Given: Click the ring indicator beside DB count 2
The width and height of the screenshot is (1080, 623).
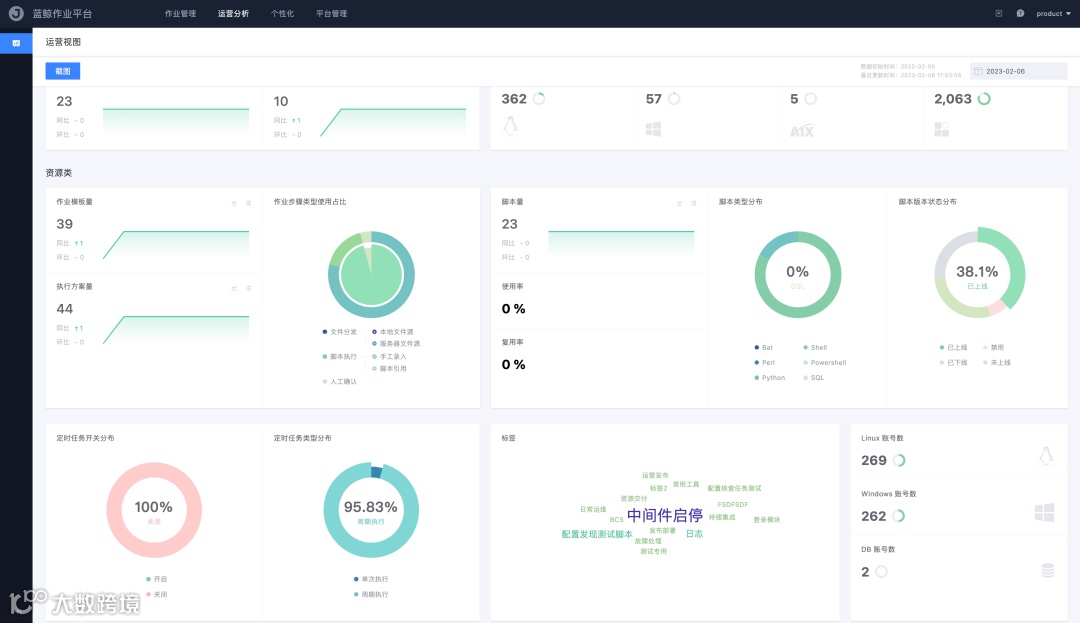Looking at the screenshot, I should pos(881,571).
